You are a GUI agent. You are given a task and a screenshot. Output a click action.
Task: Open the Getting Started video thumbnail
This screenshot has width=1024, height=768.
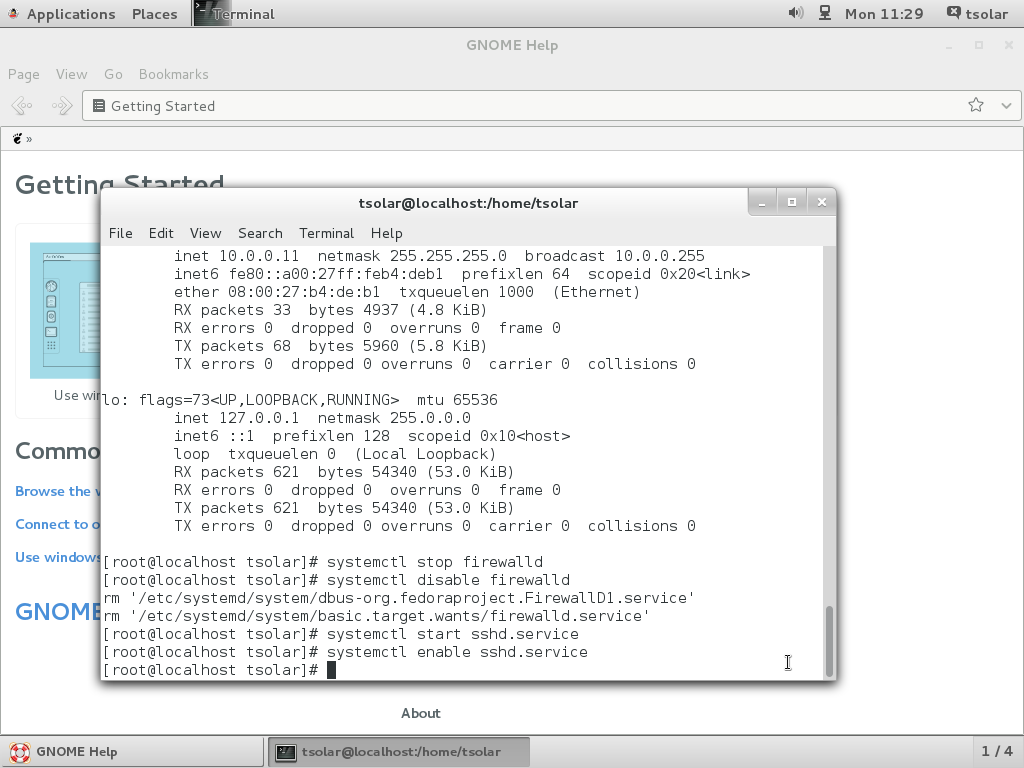pos(65,310)
